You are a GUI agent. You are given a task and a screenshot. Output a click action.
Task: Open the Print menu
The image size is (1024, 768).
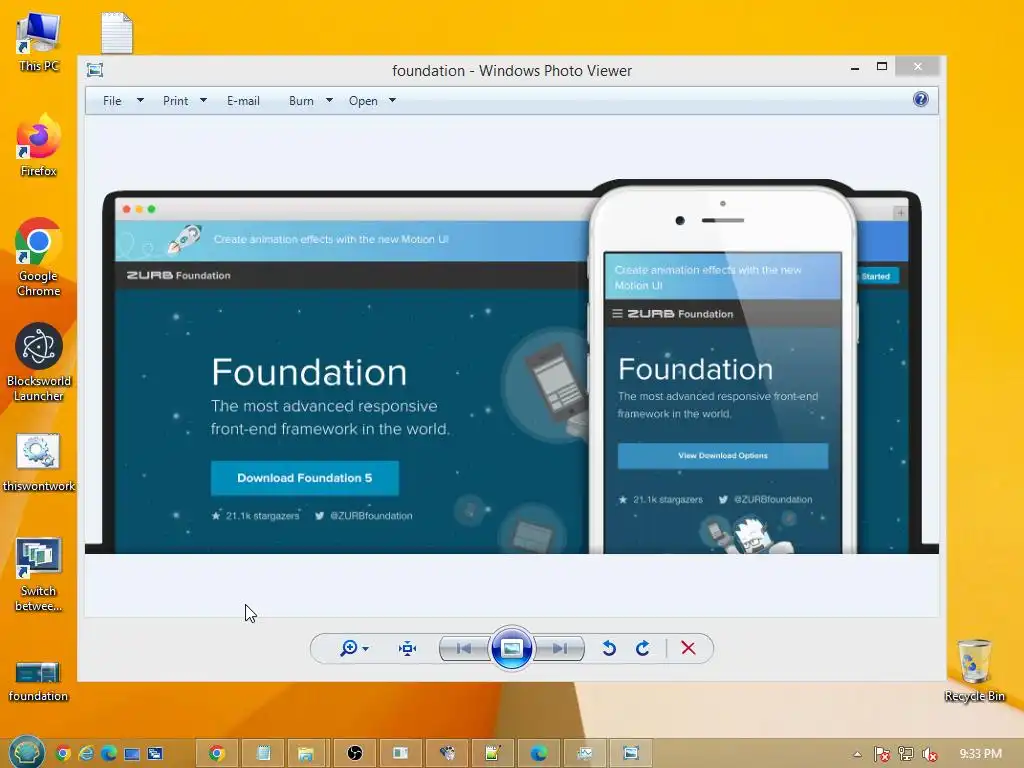tap(176, 101)
